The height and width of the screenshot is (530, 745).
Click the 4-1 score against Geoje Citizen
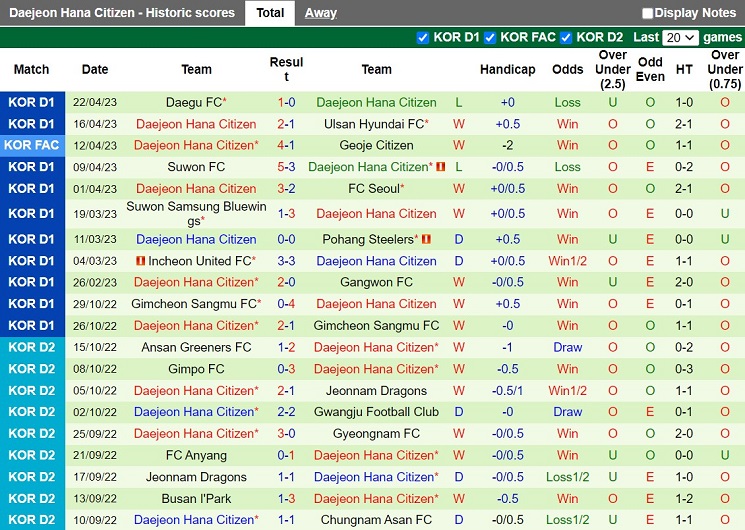[x=286, y=145]
